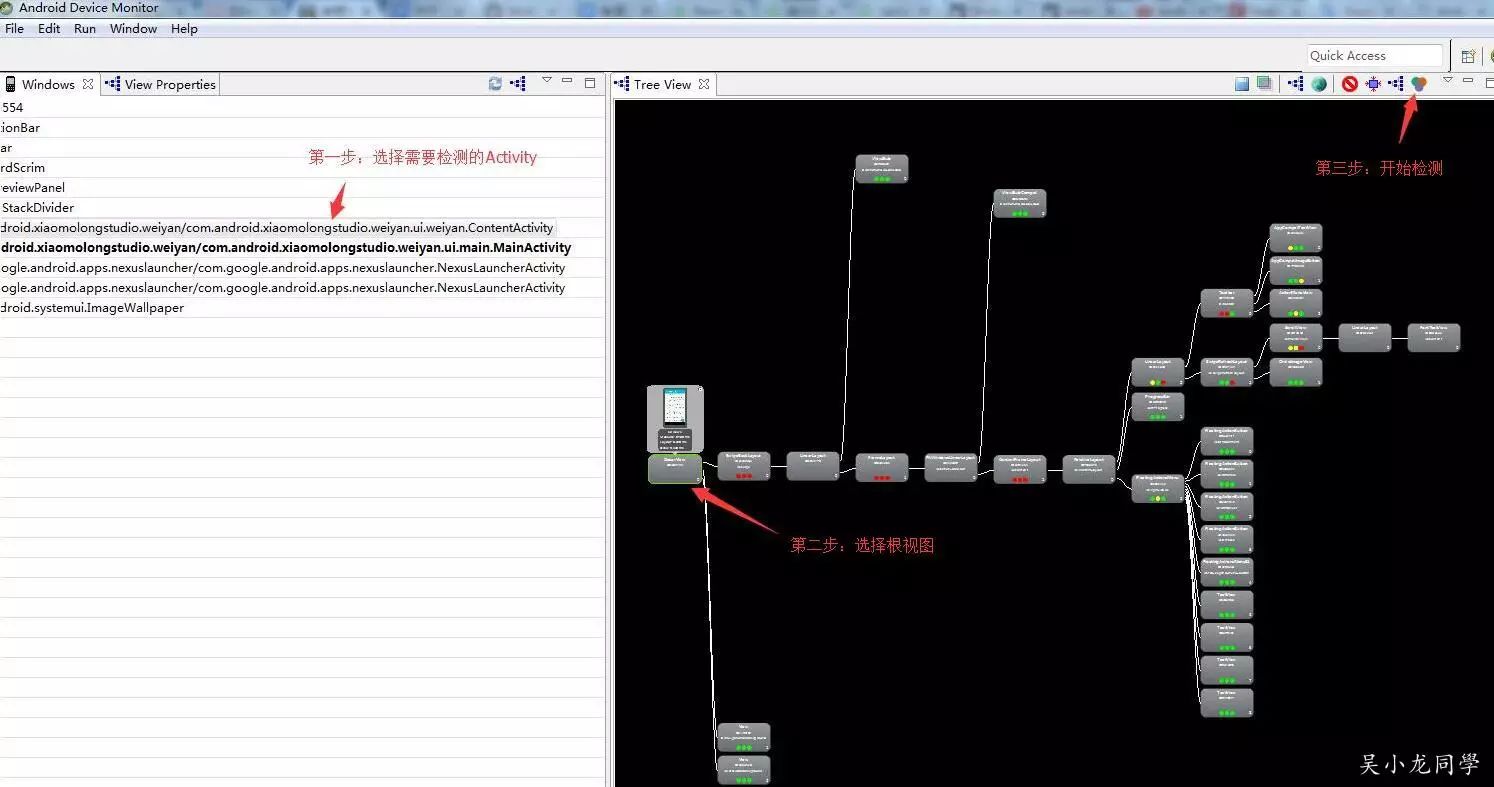Select the ProgressBar node in the tree
1494x787 pixels.
[1158, 406]
